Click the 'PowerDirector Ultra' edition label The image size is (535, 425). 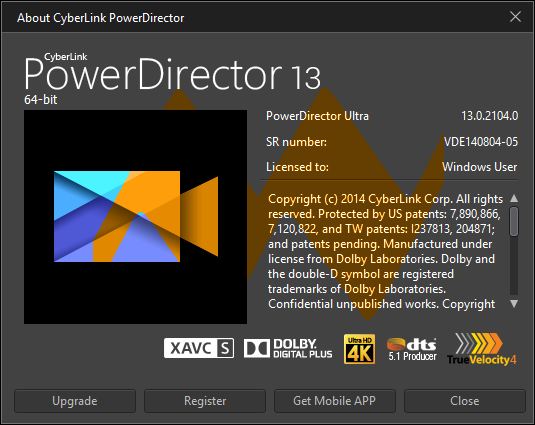tap(317, 116)
